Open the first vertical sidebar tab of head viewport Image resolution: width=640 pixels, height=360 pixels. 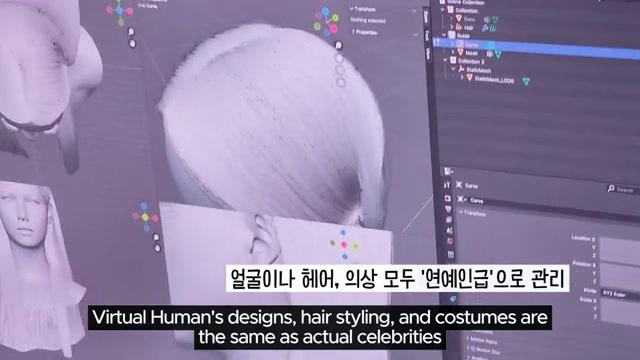(426, 17)
